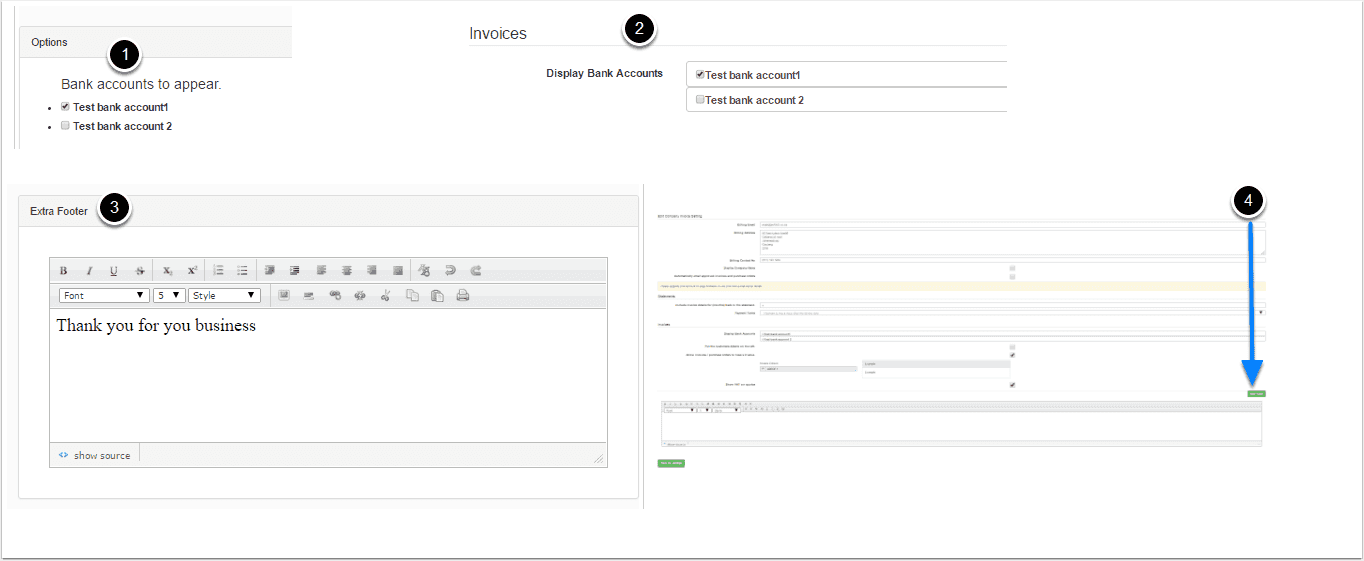Click inside the 'Thank you for you business' text area

click(328, 375)
